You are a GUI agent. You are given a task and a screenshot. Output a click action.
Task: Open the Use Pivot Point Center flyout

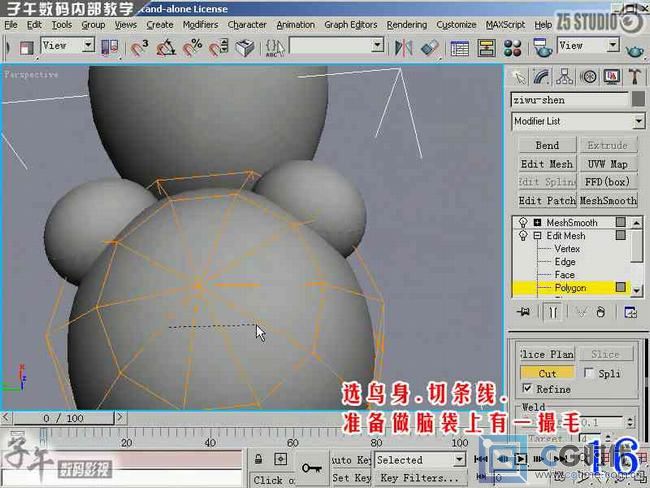click(x=110, y=48)
